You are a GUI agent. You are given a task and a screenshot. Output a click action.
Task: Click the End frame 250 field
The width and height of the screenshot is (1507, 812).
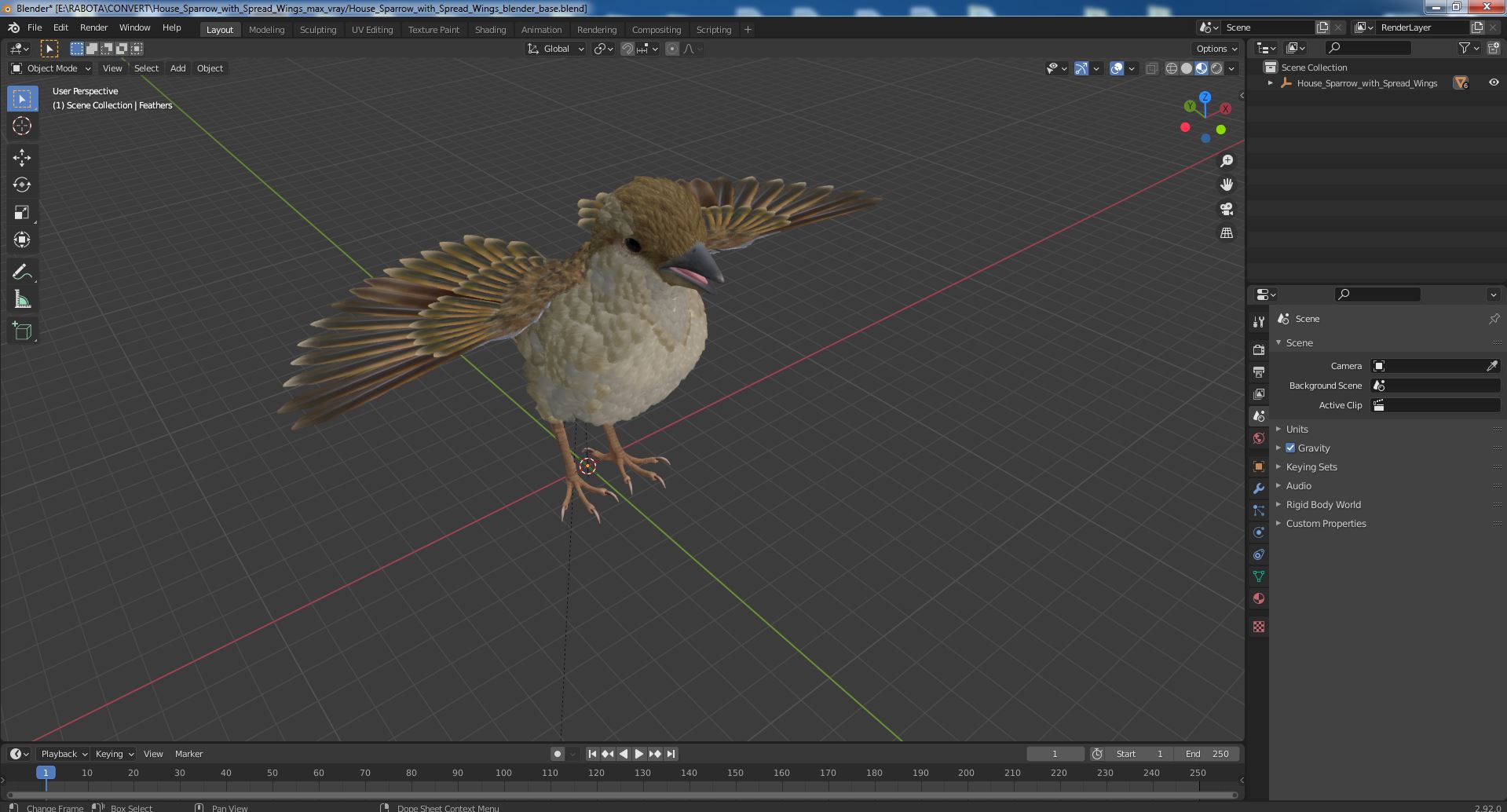click(1207, 754)
